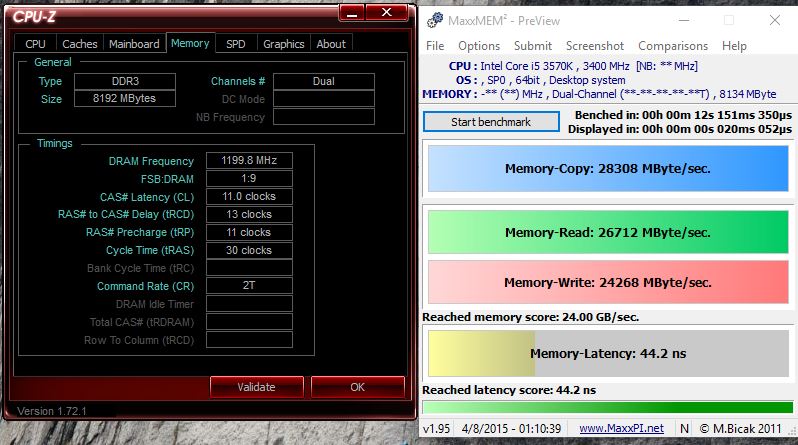Open the Mainboard tab
798x445 pixels.
tap(134, 44)
